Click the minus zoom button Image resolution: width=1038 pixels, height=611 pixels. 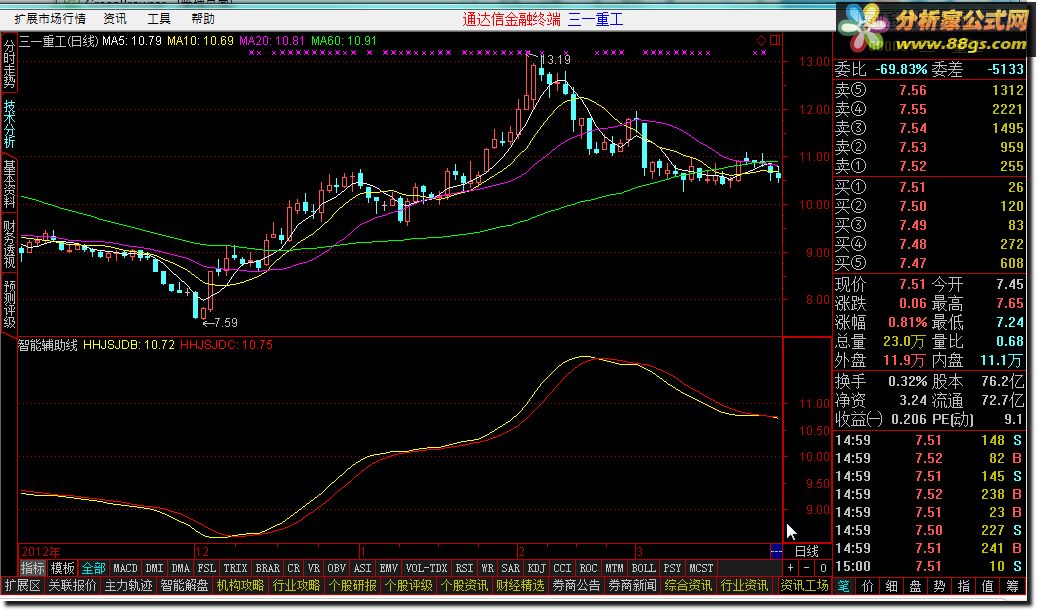click(x=806, y=568)
